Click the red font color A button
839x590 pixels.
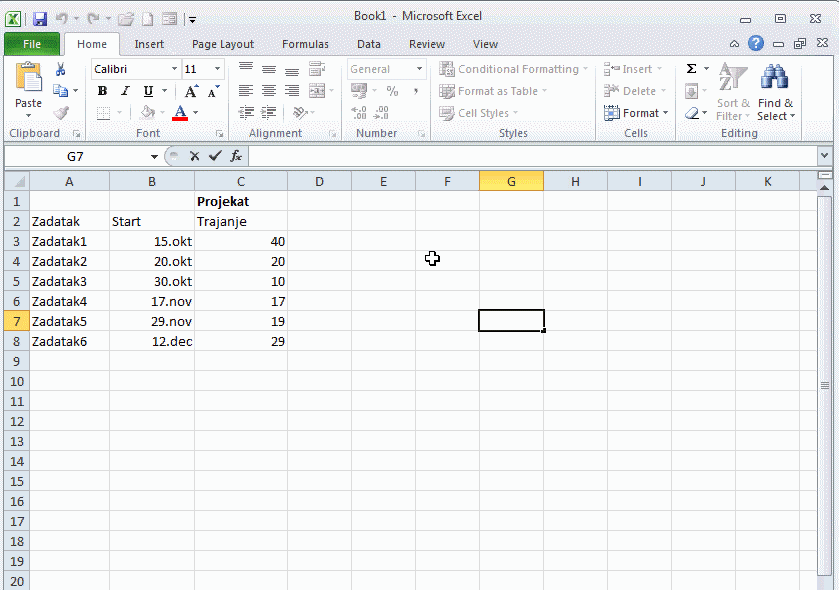pyautogui.click(x=180, y=113)
